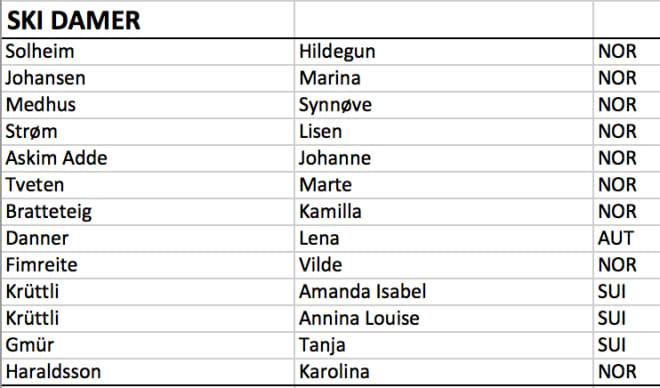
Task: Click the AUT country cell for Danner
Action: pos(627,239)
